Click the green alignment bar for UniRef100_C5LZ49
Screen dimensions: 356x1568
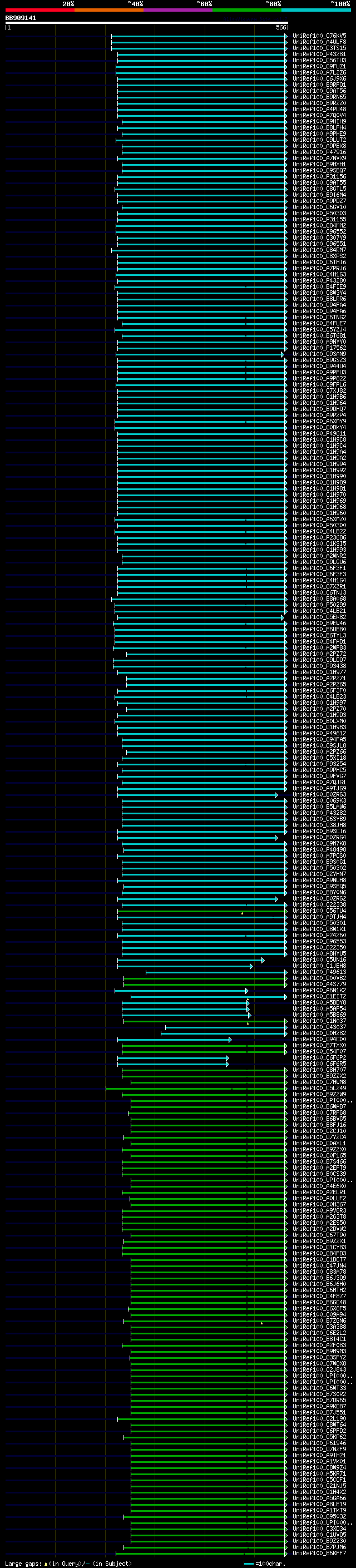[196, 1089]
